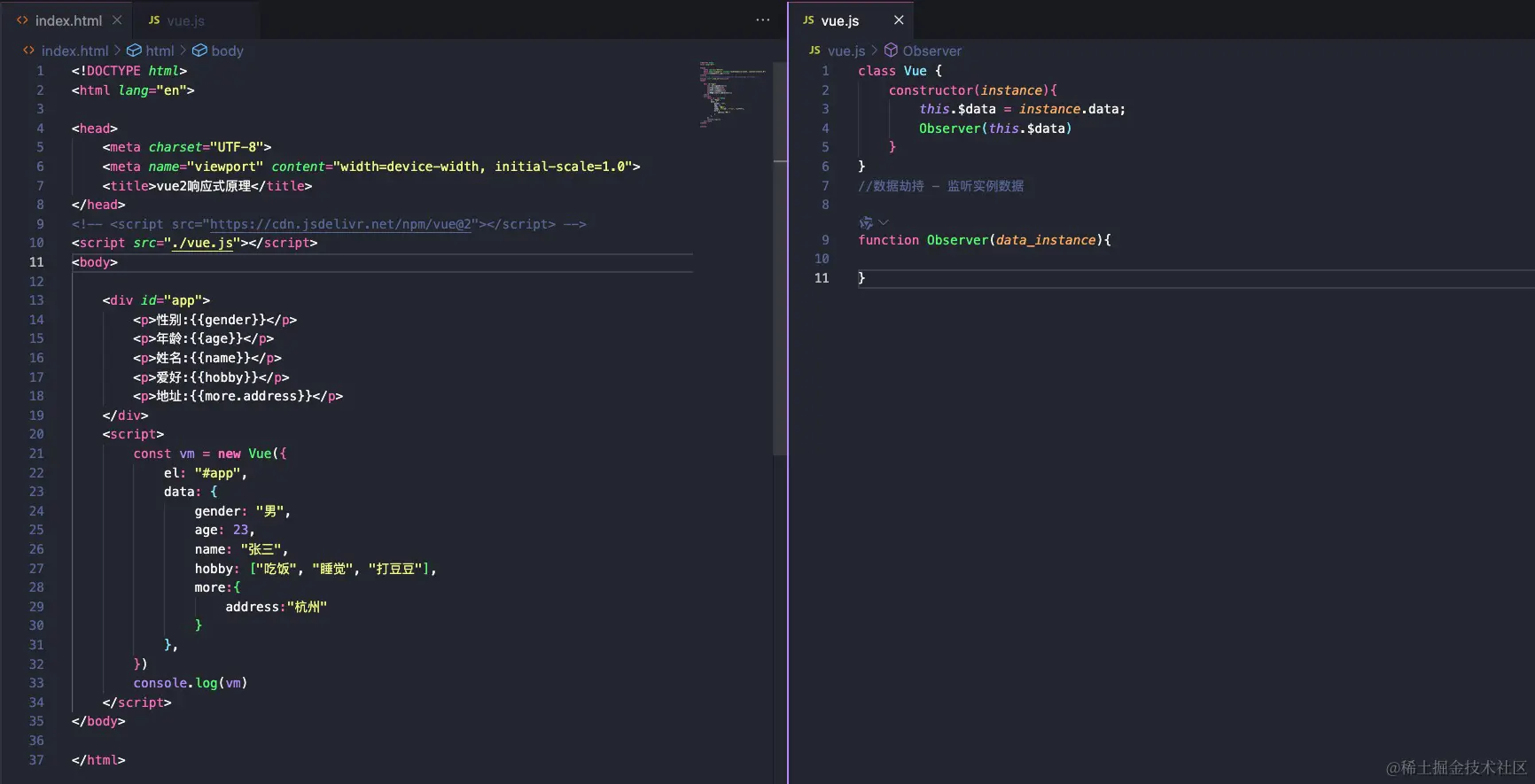The image size is (1535, 784).
Task: Click the 'lang="en"' attribute text
Action: [152, 90]
